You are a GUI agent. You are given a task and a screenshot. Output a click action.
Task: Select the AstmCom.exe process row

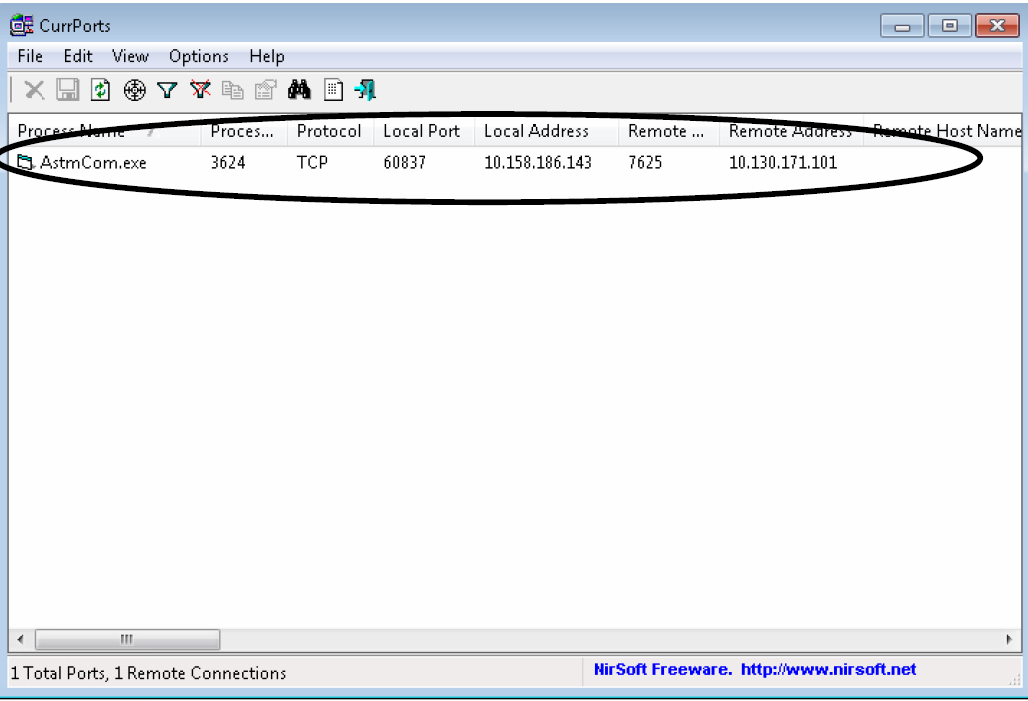(x=515, y=162)
